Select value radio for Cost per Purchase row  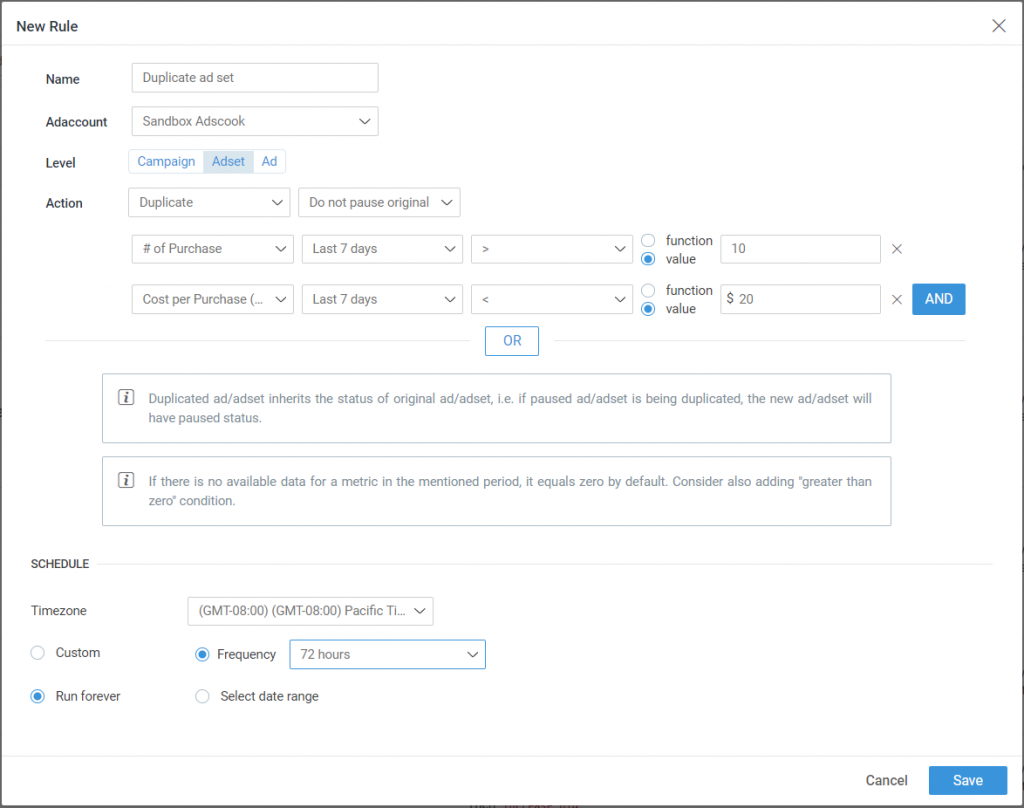coord(648,308)
